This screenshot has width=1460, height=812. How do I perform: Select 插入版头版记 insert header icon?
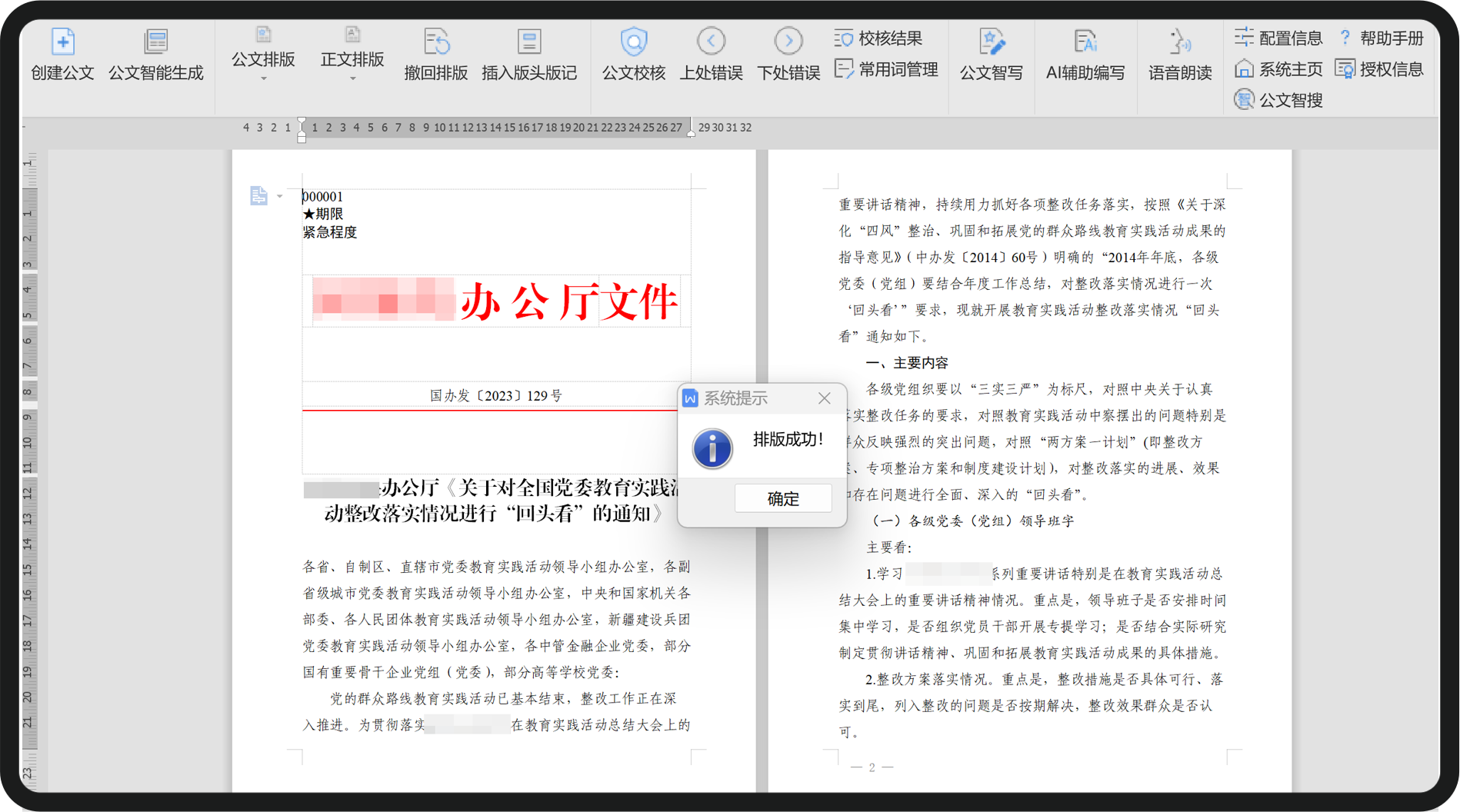coord(529,54)
